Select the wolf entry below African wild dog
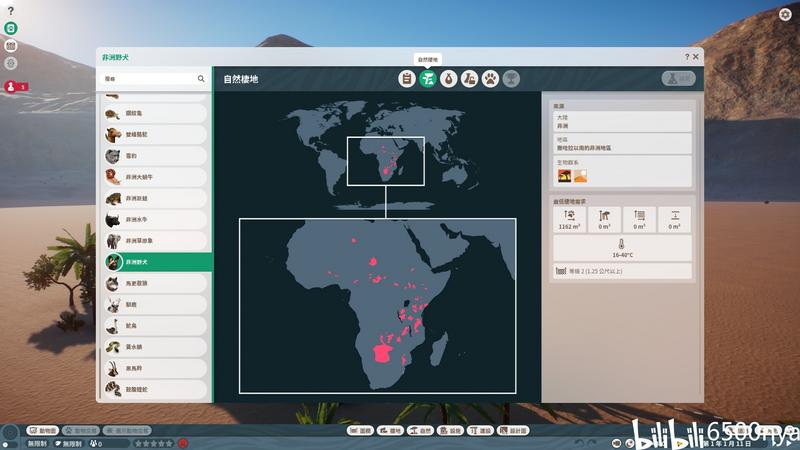This screenshot has height=450, width=800. (155, 283)
